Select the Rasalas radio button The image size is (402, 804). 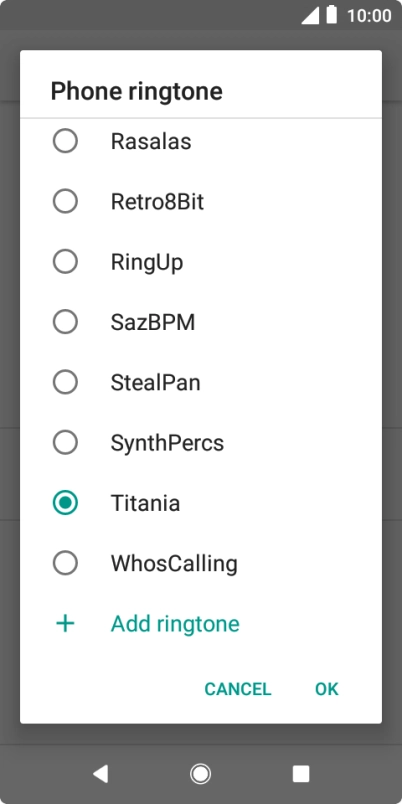point(65,141)
